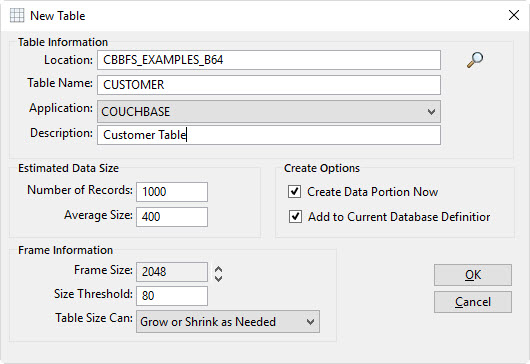Click into the Location field
This screenshot has height=364, width=530.
point(269,60)
